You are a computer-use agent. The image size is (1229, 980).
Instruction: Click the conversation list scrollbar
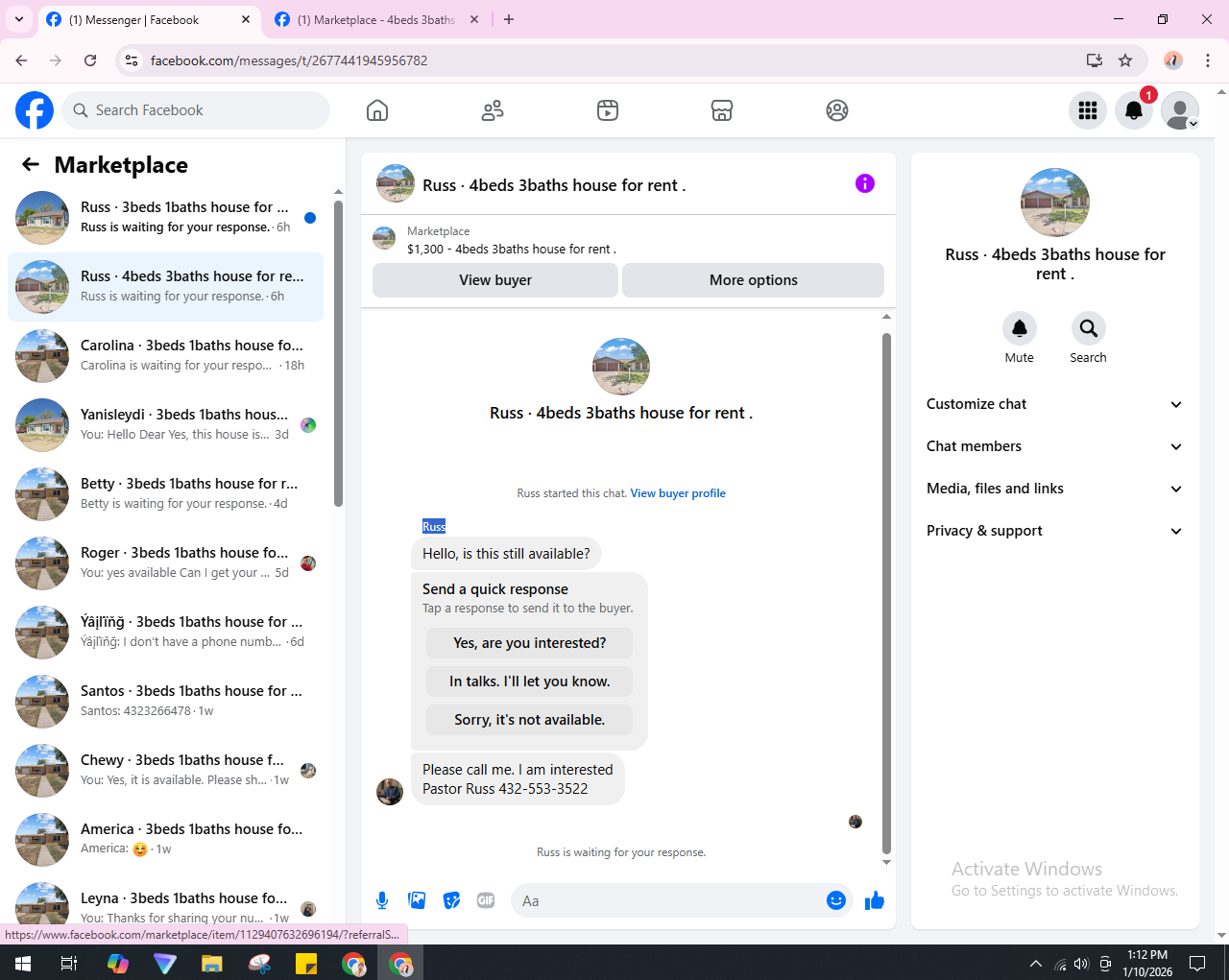338,353
